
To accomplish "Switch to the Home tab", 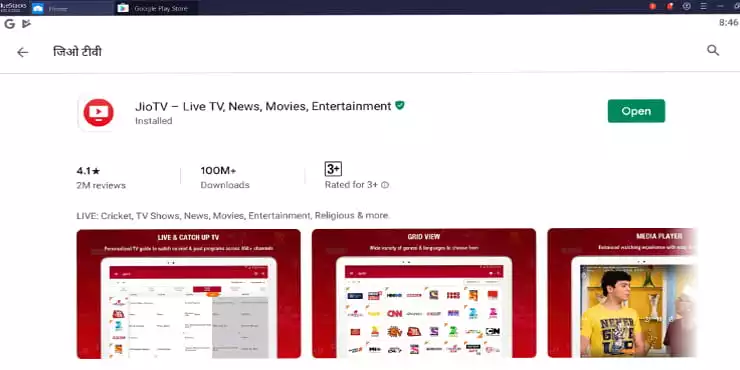I will click(x=71, y=8).
